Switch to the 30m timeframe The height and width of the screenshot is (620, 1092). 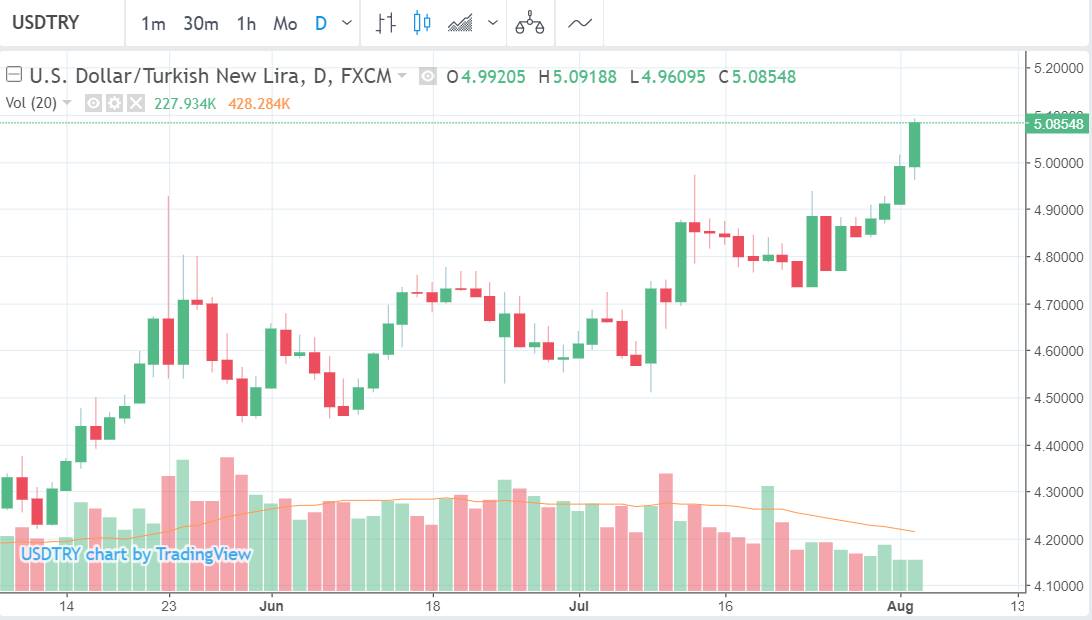click(201, 24)
